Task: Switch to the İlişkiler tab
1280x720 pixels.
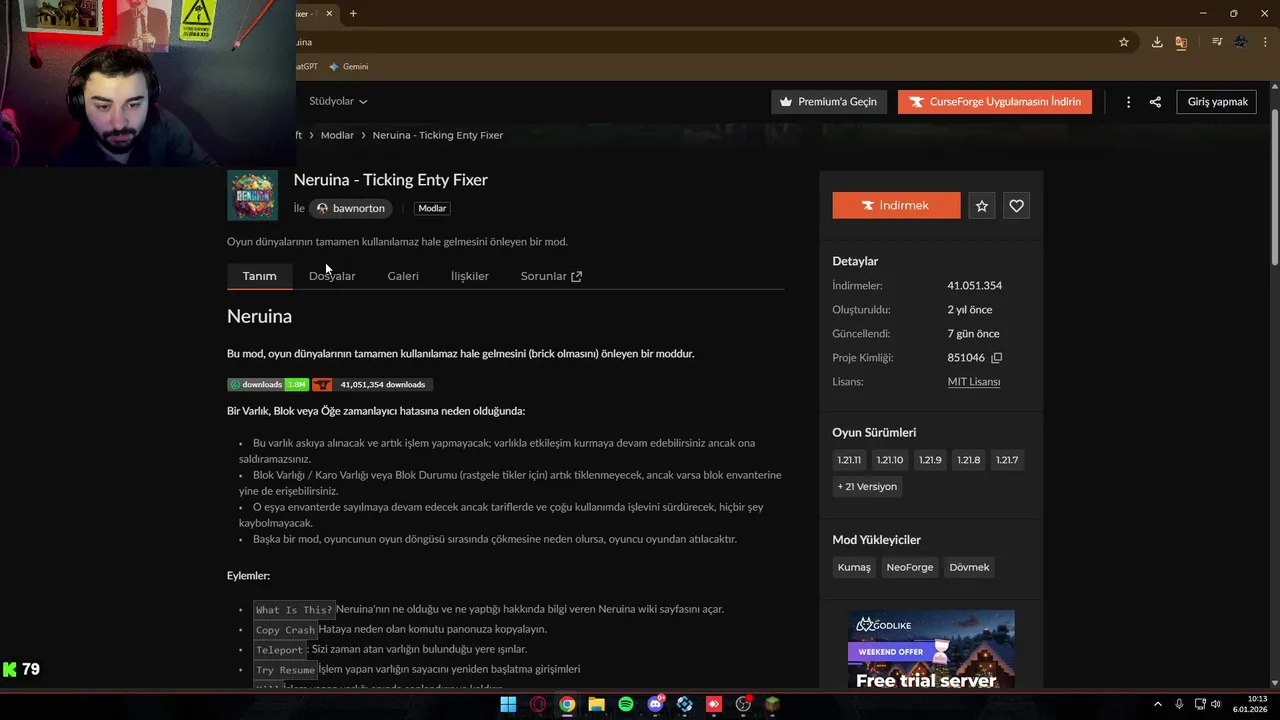Action: [470, 276]
